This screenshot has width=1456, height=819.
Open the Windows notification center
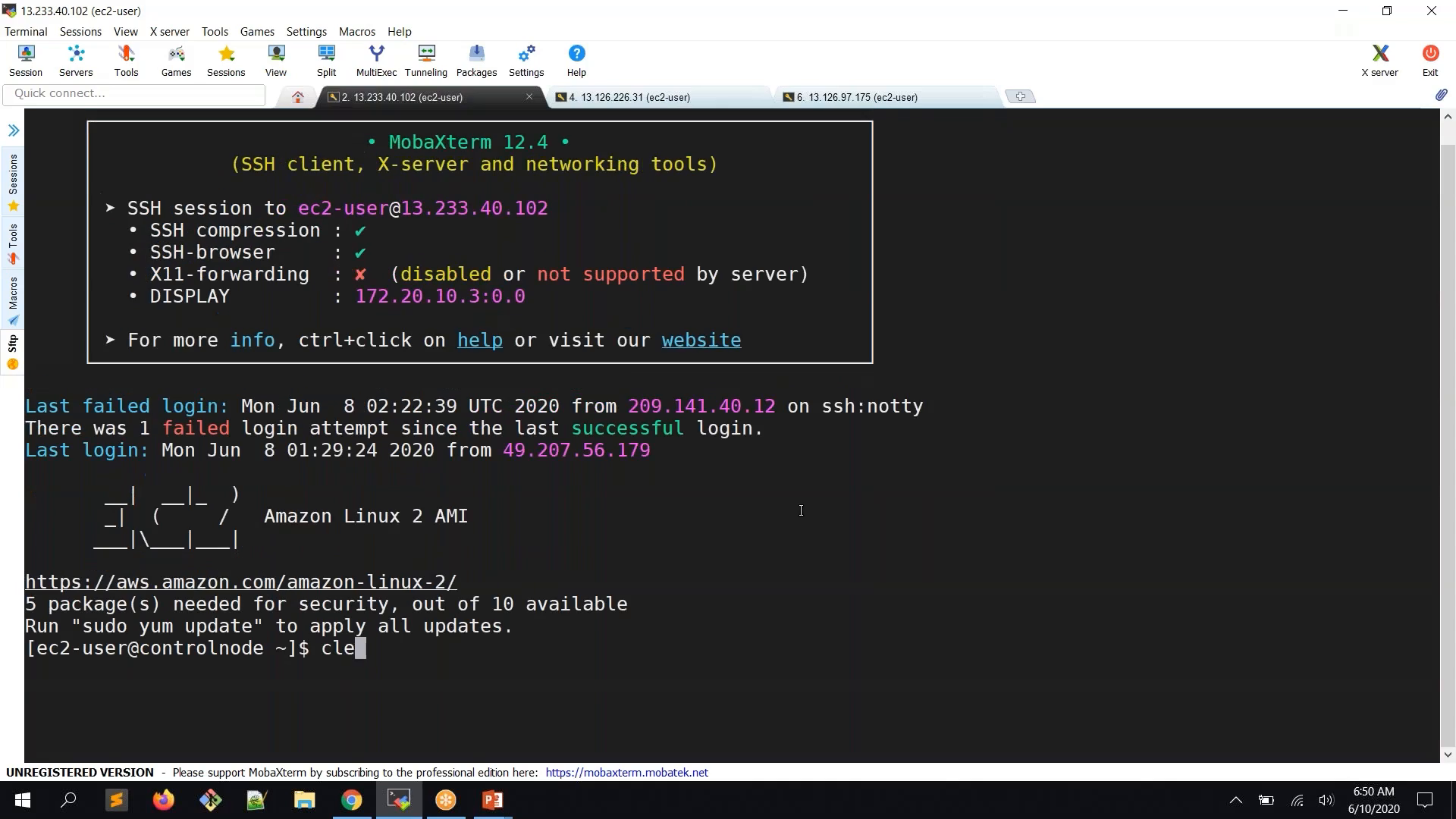pyautogui.click(x=1425, y=800)
